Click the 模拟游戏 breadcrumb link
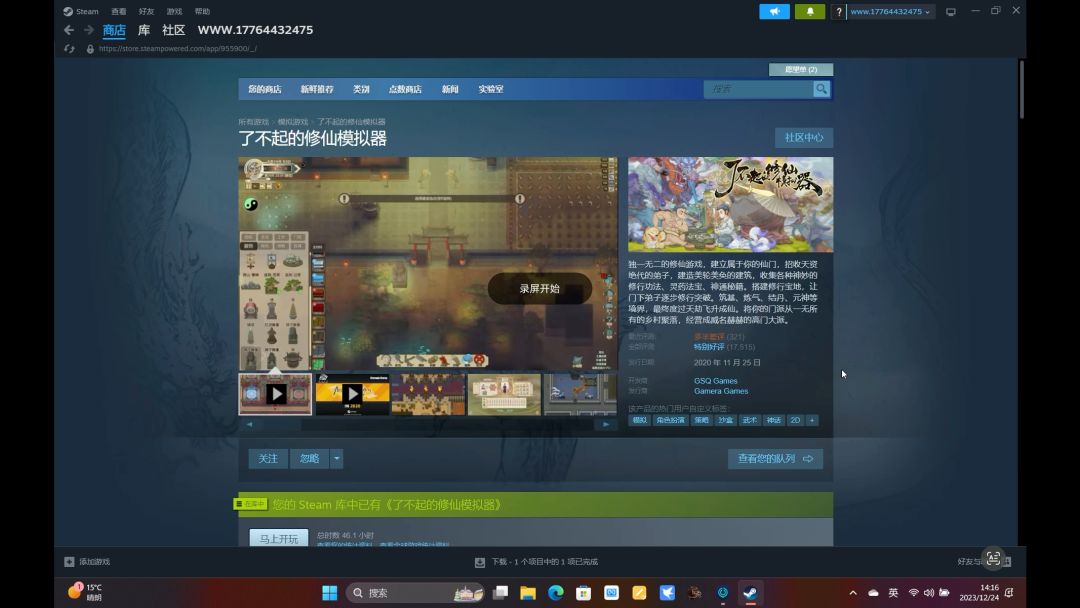The image size is (1080, 608). [x=293, y=122]
